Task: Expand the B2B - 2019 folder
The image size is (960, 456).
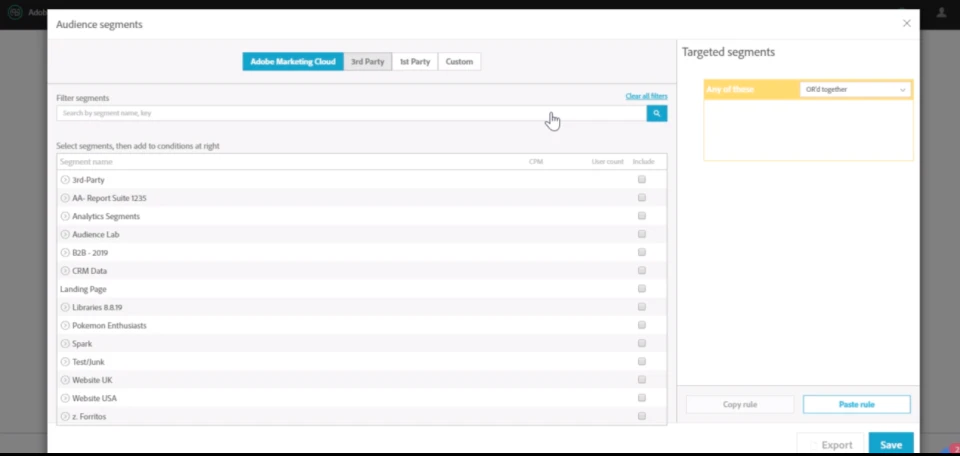Action: click(x=65, y=253)
